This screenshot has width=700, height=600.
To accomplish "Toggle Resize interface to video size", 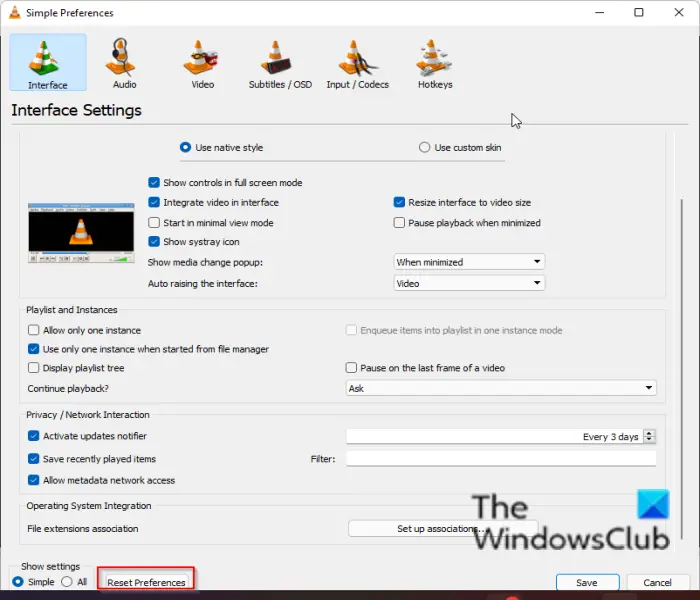I will pyautogui.click(x=399, y=202).
